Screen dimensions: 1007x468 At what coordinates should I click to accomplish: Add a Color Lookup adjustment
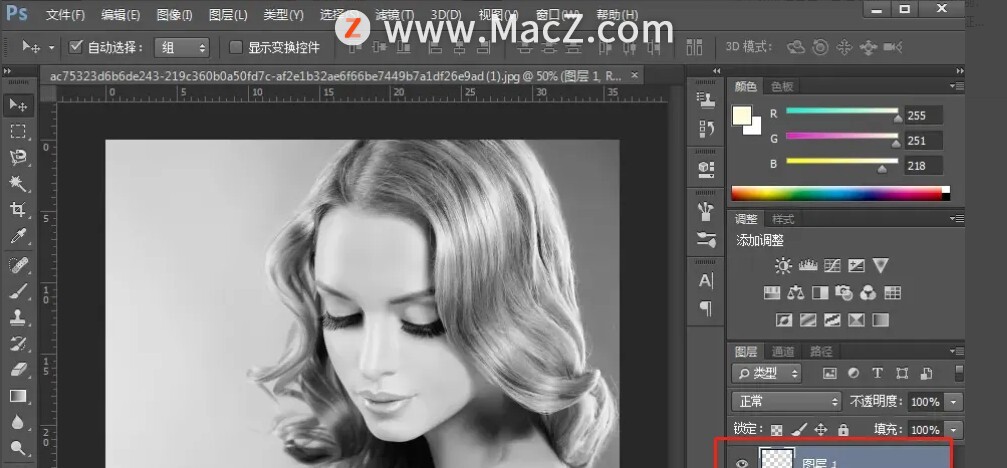pos(893,293)
